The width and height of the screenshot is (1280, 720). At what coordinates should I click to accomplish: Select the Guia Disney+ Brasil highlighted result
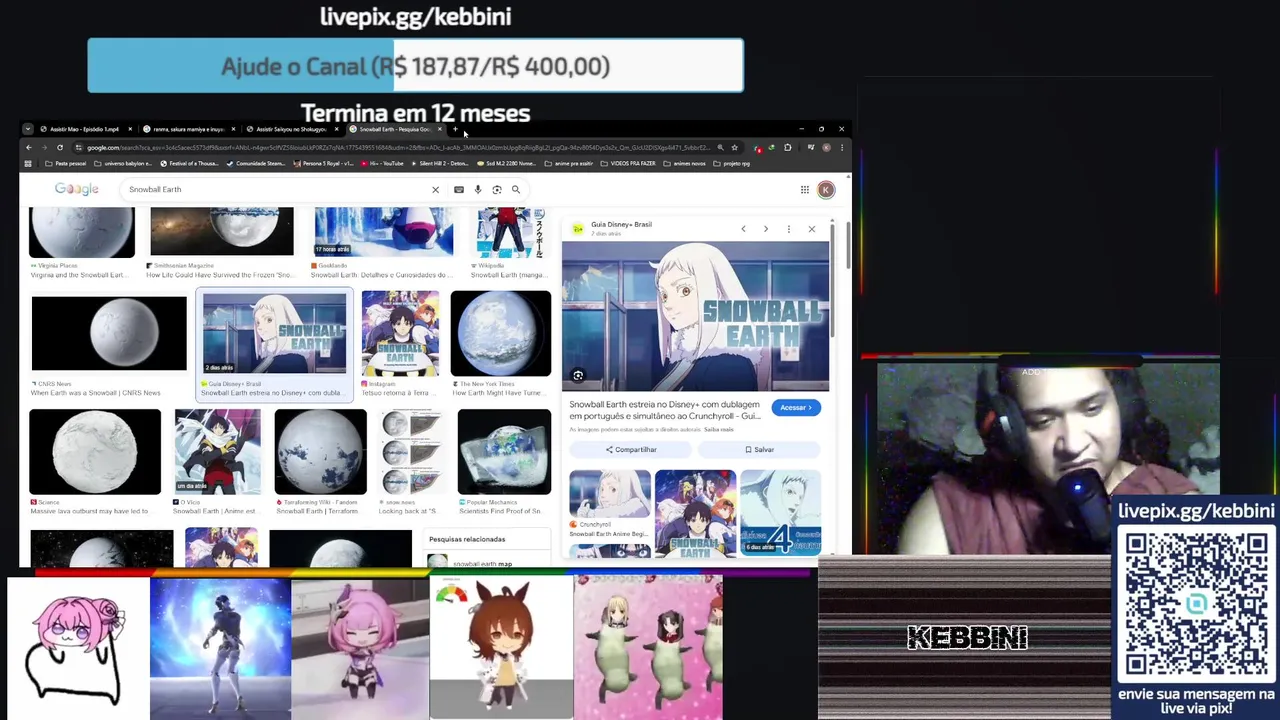[x=275, y=343]
